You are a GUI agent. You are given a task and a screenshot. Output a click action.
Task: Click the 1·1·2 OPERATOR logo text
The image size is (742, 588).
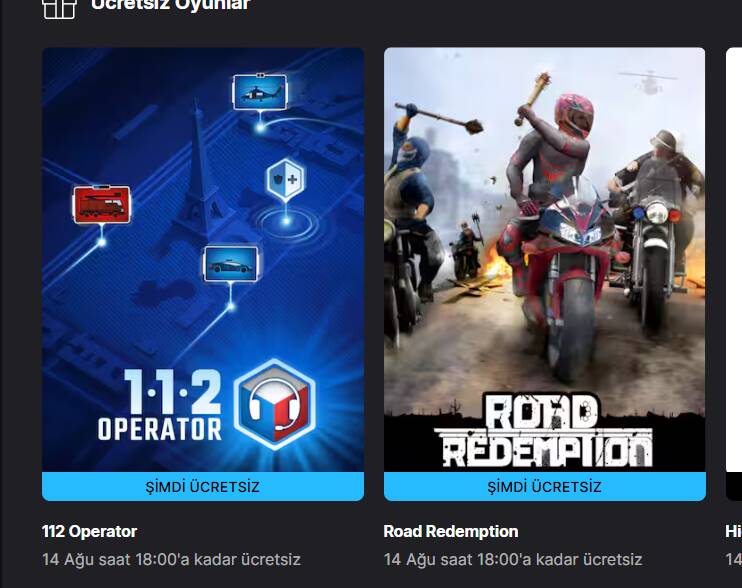click(160, 405)
